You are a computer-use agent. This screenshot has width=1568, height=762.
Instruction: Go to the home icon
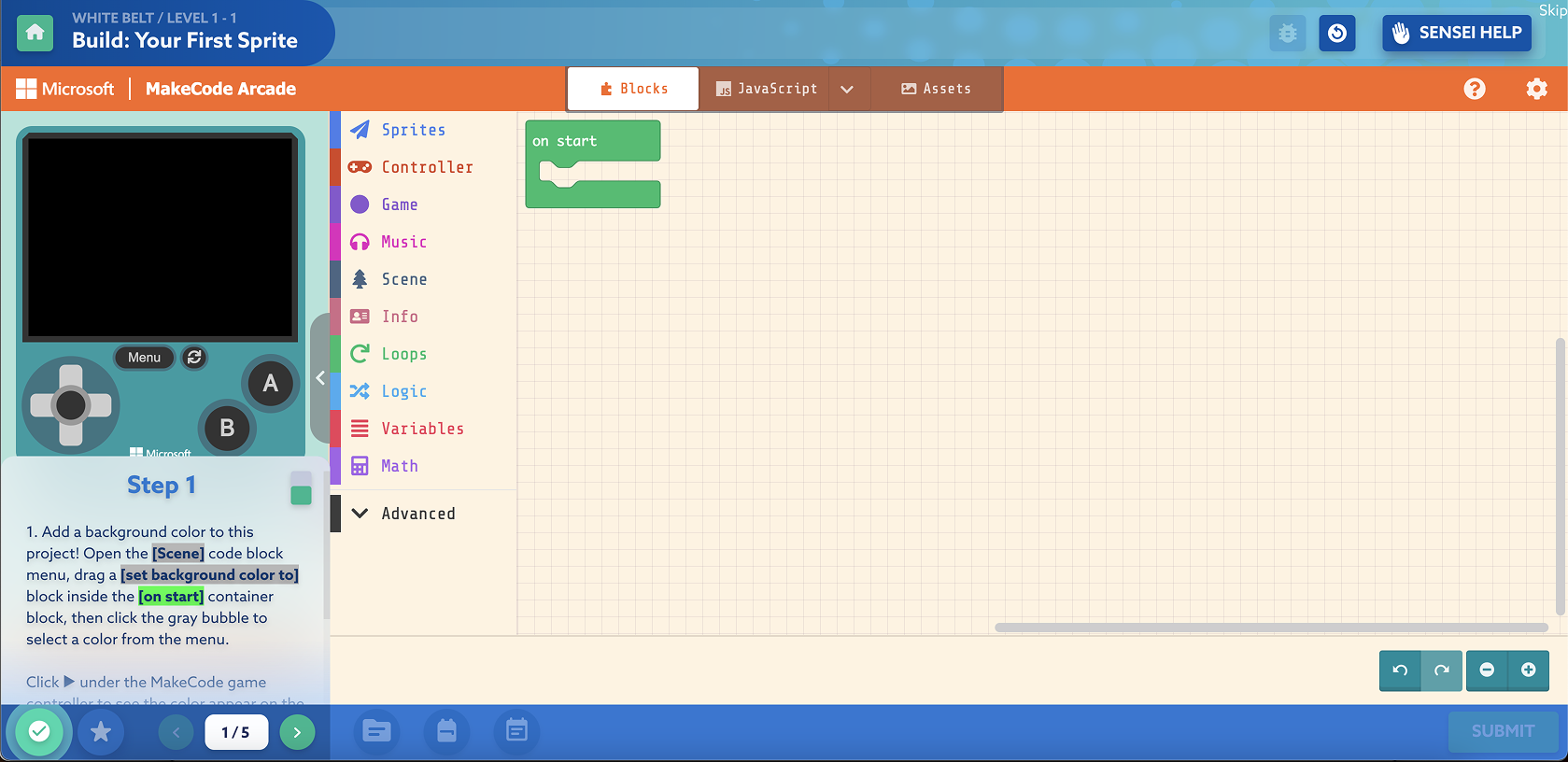[35, 33]
